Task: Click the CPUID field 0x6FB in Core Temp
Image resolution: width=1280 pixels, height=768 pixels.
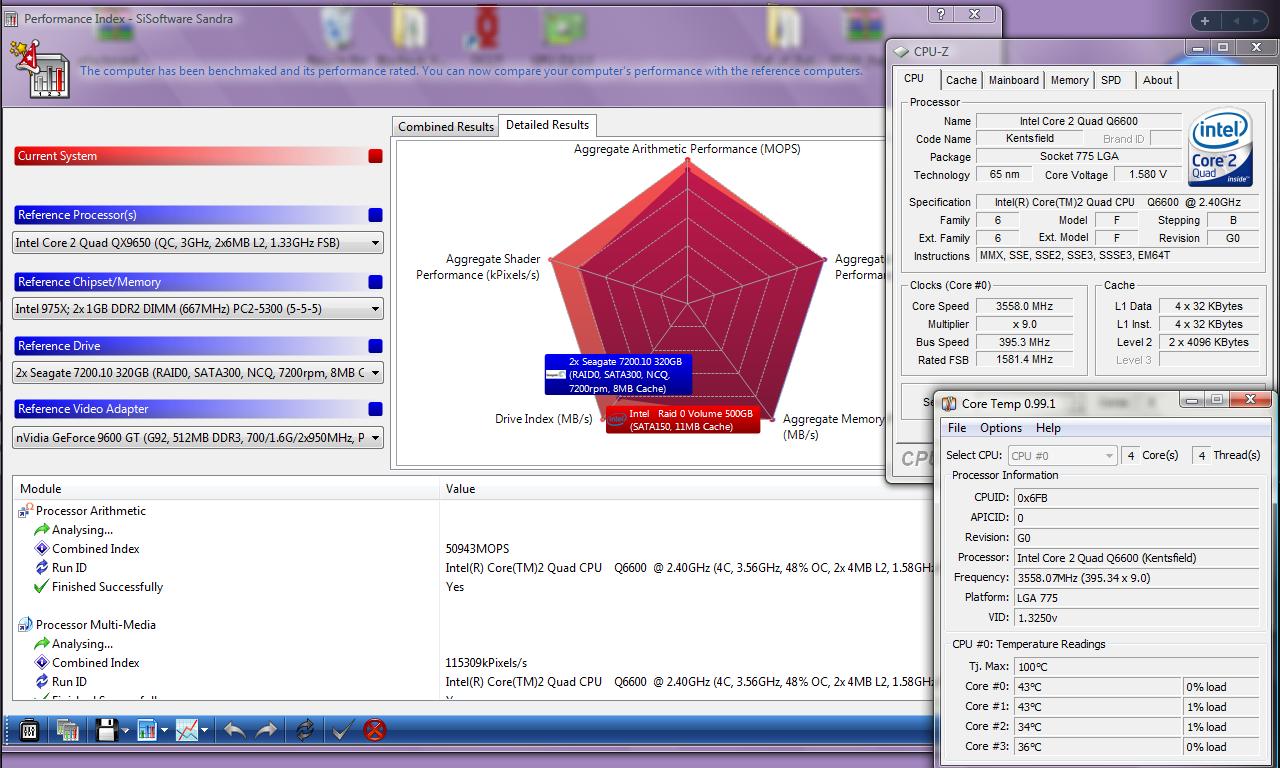Action: coord(1134,497)
